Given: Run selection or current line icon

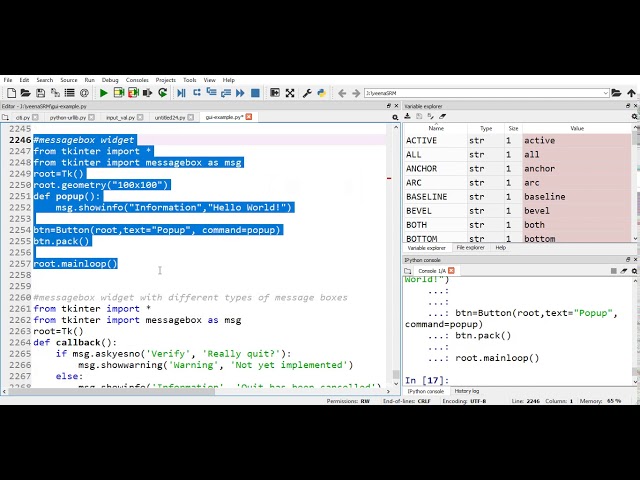Looking at the screenshot, I should pyautogui.click(x=147, y=93).
